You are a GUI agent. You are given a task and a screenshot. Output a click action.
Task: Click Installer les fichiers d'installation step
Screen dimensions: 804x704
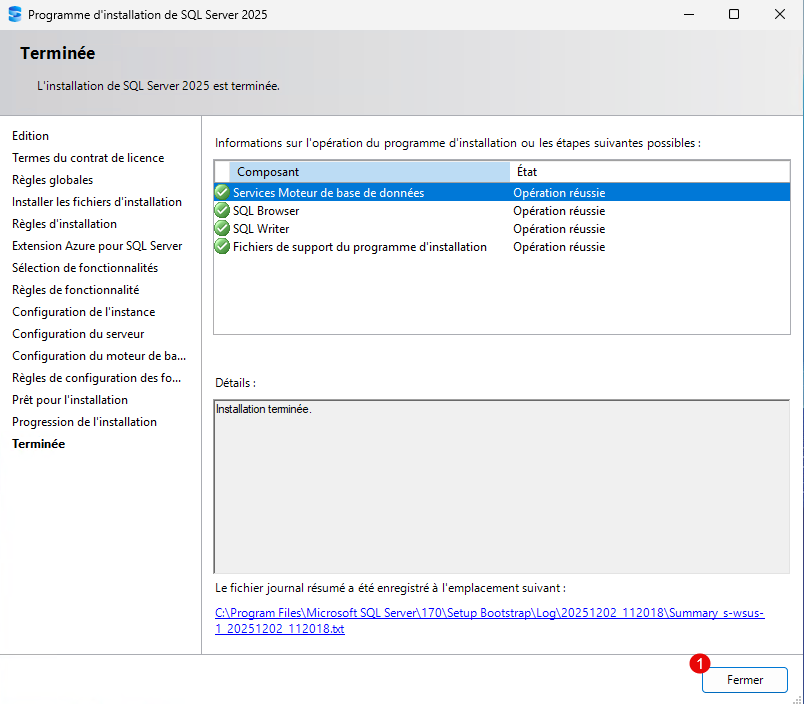pos(97,202)
